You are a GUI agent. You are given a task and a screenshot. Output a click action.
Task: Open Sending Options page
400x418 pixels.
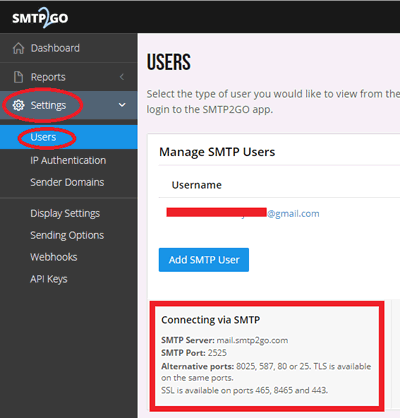[67, 235]
